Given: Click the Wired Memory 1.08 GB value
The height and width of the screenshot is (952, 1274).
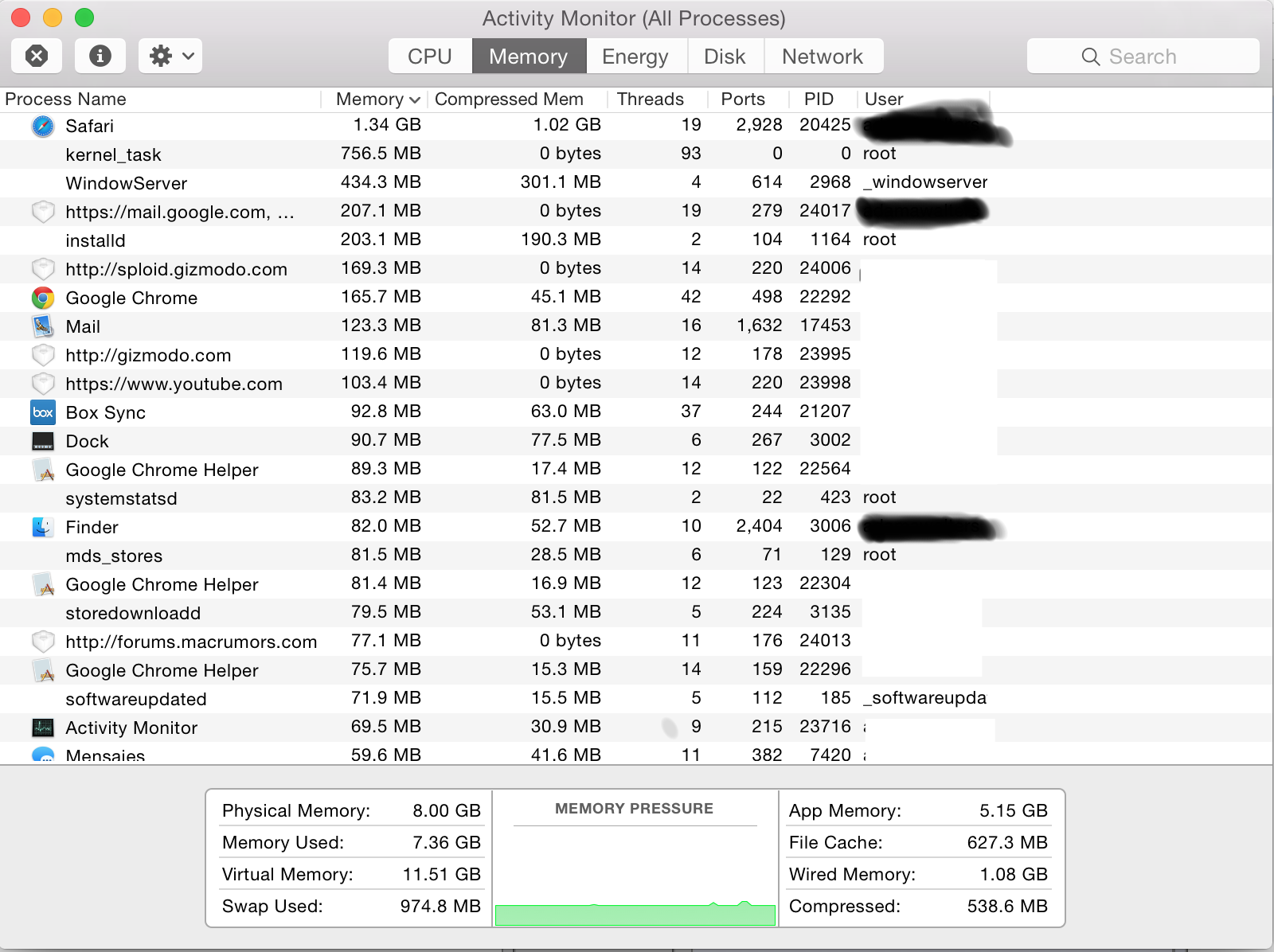Looking at the screenshot, I should pyautogui.click(x=1014, y=874).
